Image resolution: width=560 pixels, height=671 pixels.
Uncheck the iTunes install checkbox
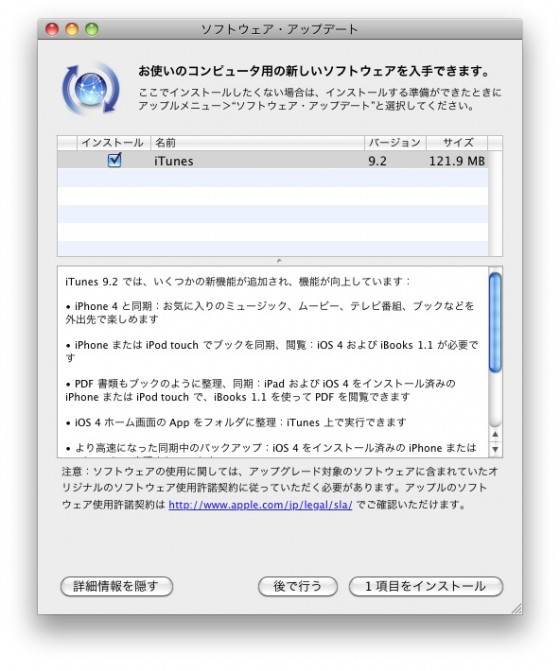tap(114, 160)
